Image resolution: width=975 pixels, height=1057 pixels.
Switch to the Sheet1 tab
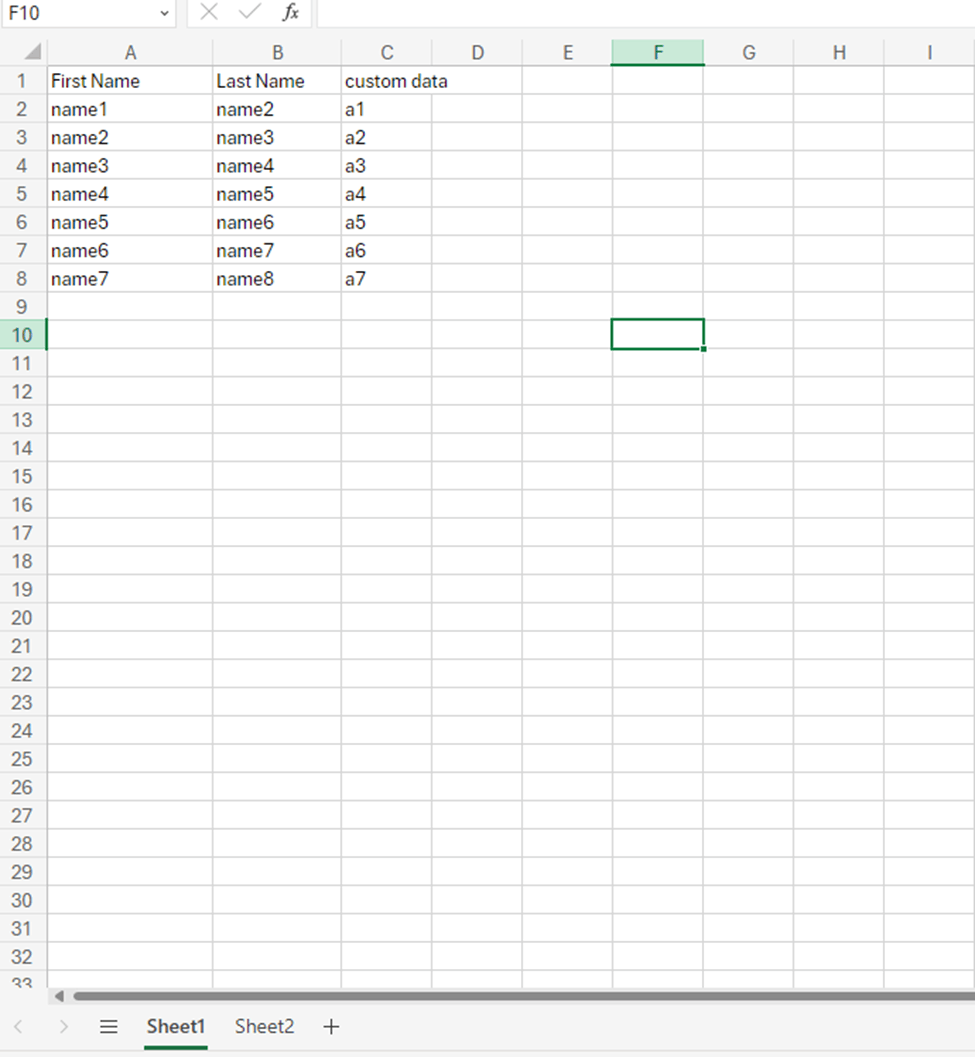175,1027
